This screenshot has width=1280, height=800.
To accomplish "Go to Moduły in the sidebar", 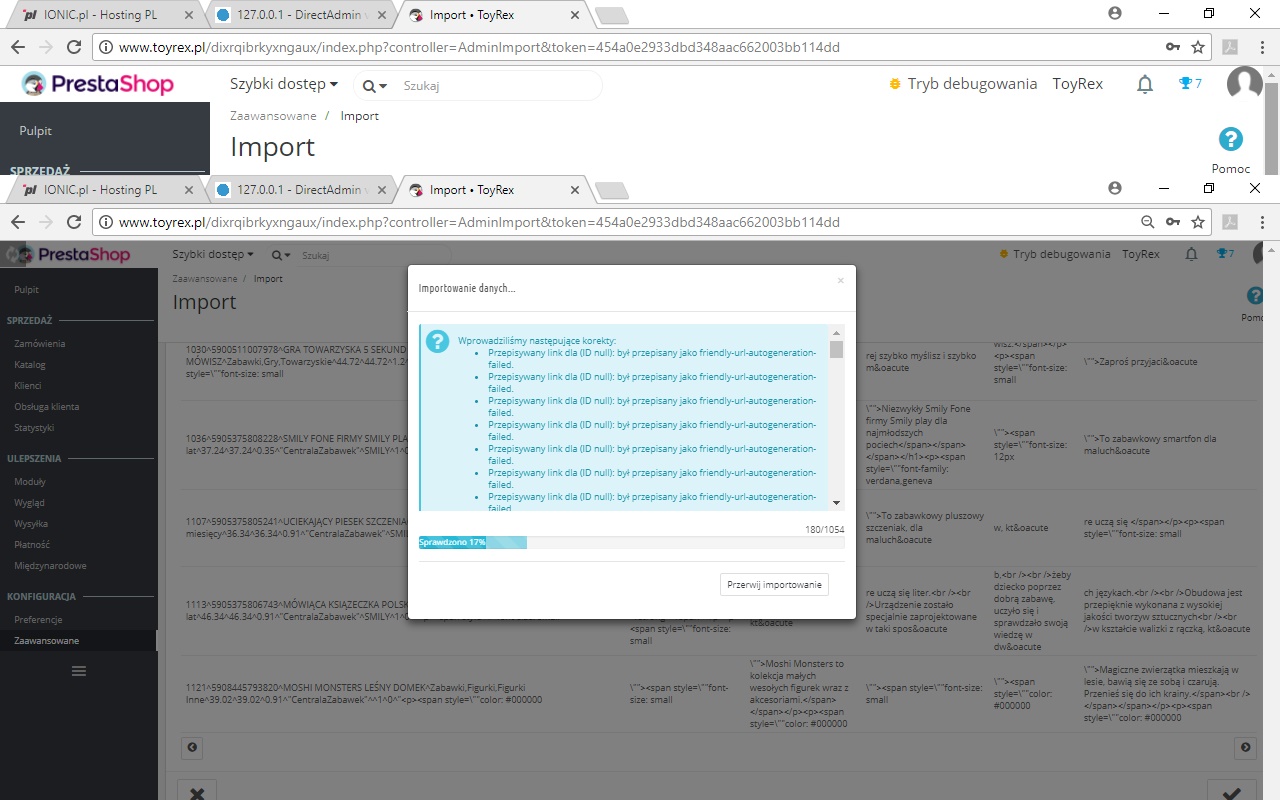I will tap(30, 481).
